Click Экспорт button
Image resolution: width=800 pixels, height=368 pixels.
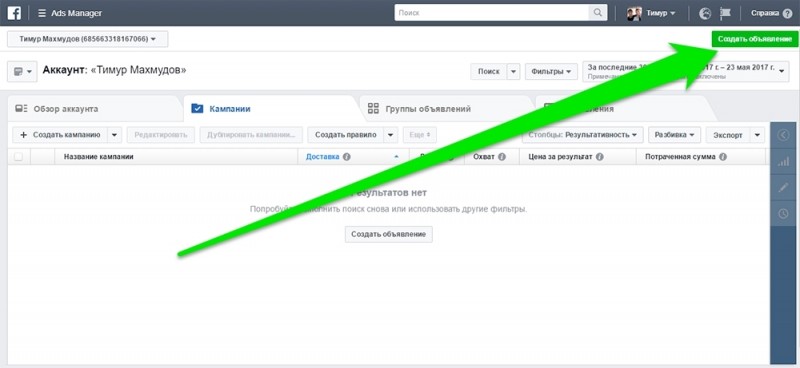pyautogui.click(x=728, y=135)
